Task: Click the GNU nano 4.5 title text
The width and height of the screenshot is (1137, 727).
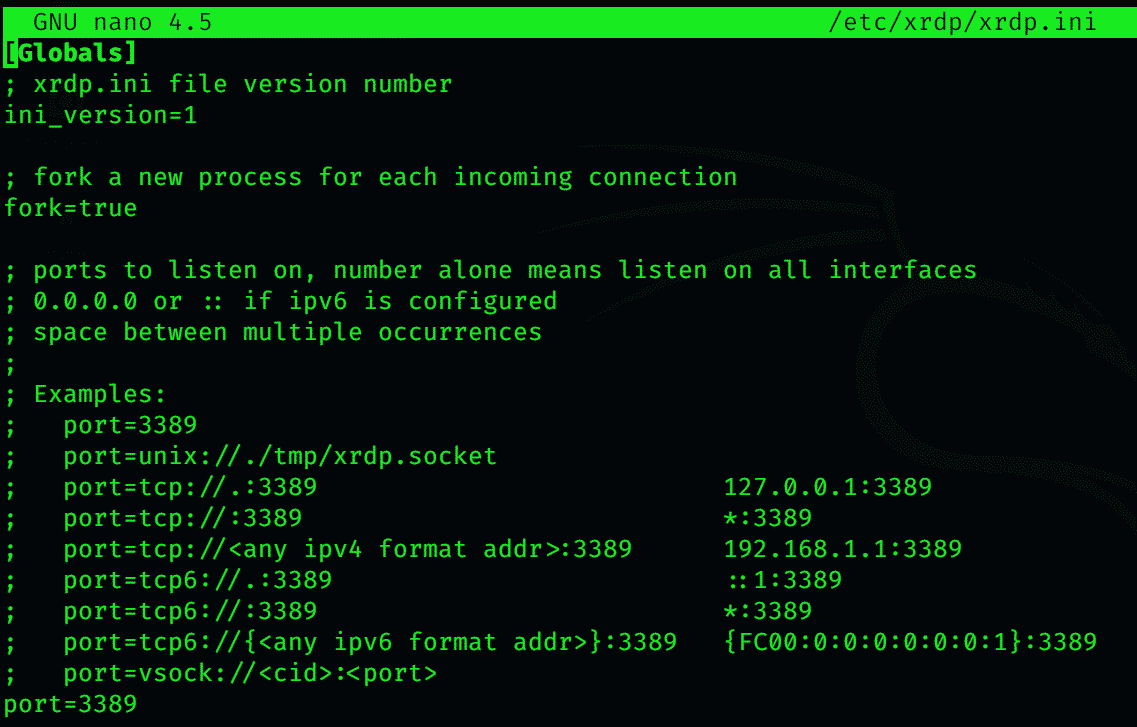Action: [x=123, y=22]
